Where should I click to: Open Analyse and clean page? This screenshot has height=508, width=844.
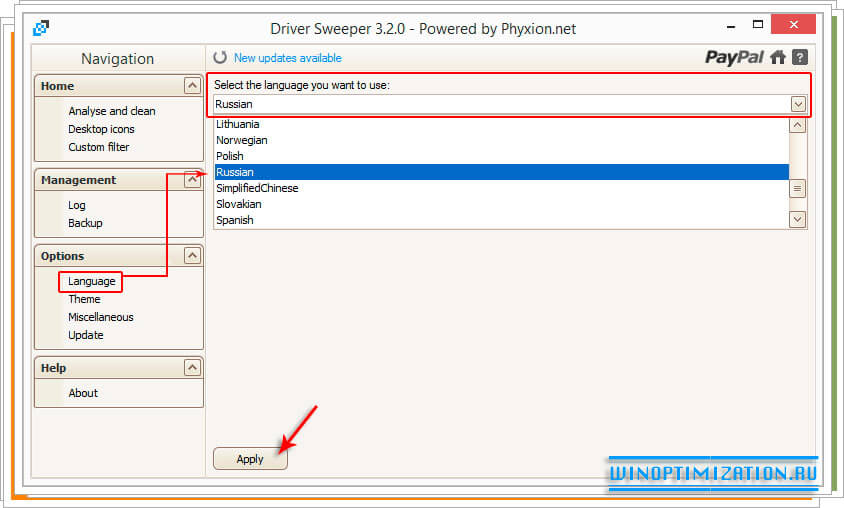coord(112,111)
